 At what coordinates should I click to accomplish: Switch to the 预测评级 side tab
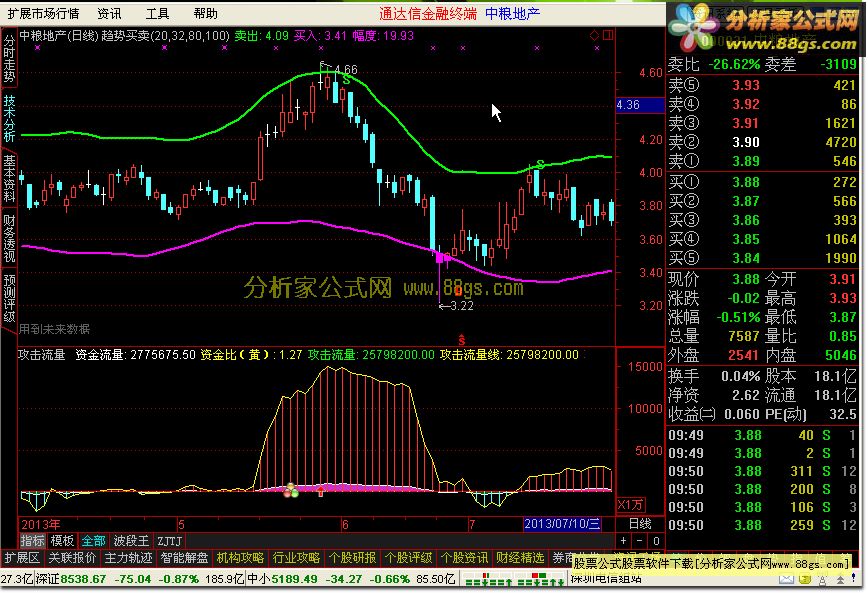[x=9, y=298]
